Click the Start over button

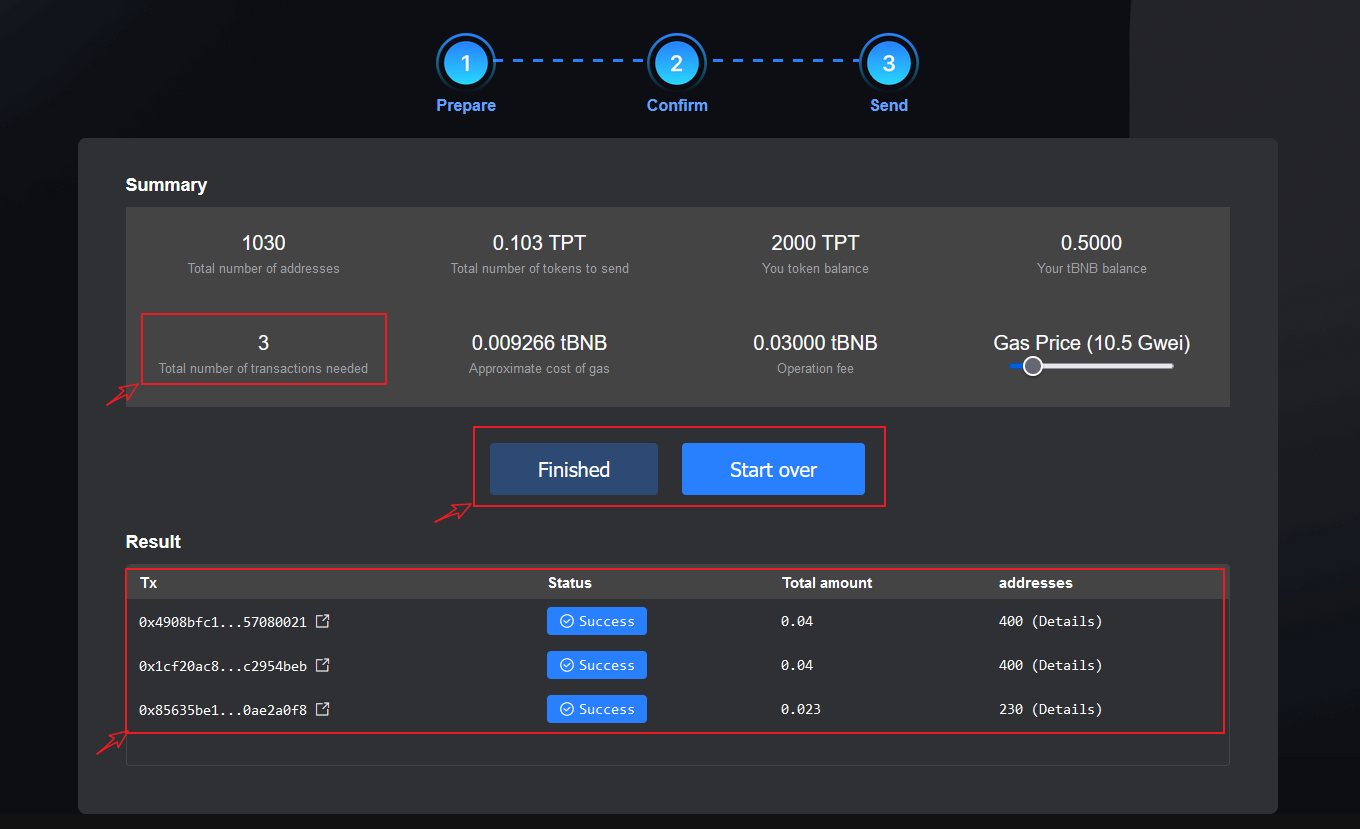click(773, 469)
